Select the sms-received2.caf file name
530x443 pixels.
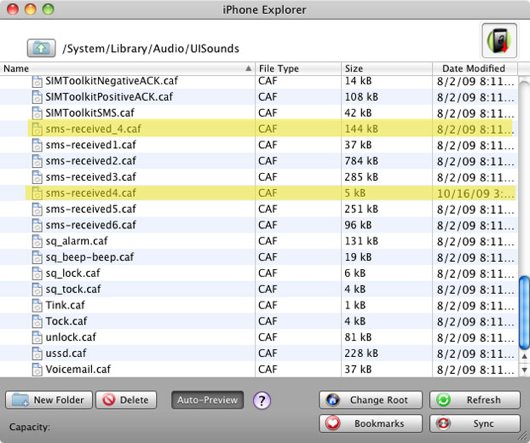(91, 161)
